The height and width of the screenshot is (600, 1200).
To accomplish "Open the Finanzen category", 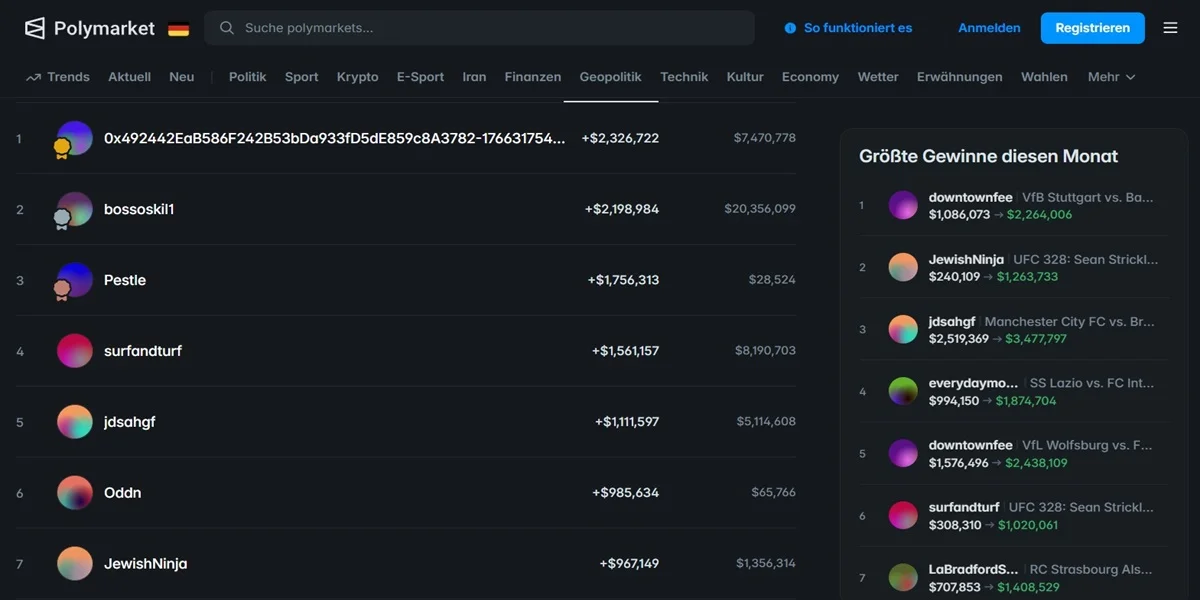I will point(533,77).
